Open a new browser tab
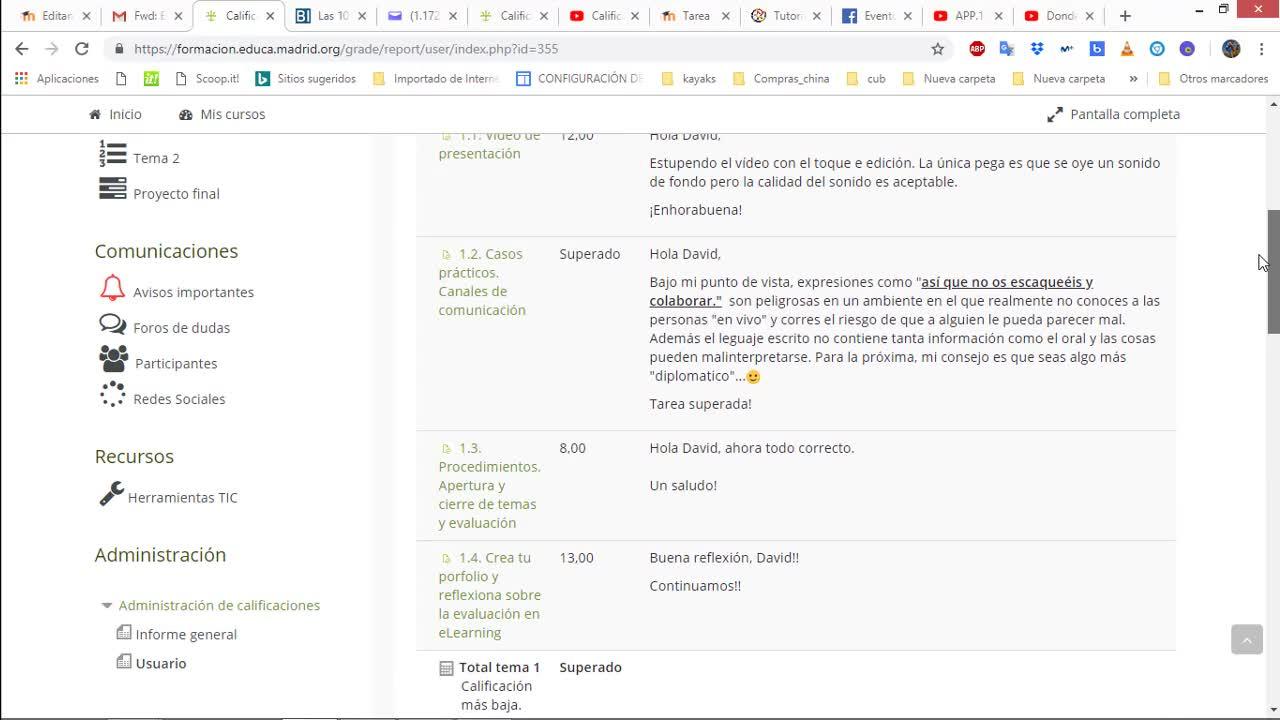Screen dimensions: 1280x720 click(x=1125, y=16)
